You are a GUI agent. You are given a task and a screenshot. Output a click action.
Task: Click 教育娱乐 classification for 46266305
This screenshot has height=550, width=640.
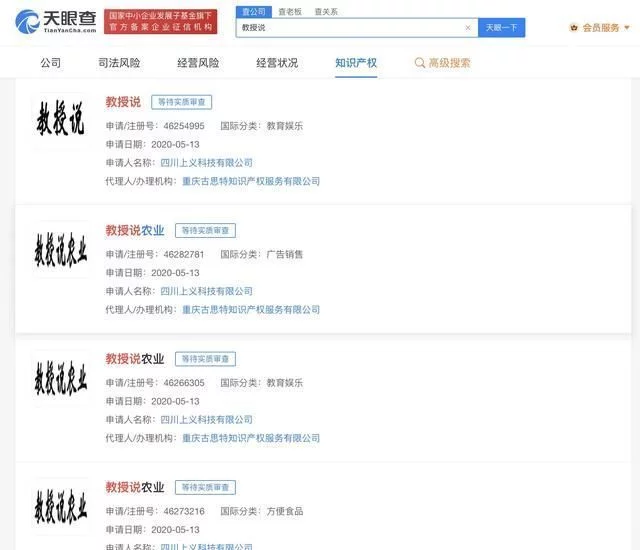pos(285,383)
